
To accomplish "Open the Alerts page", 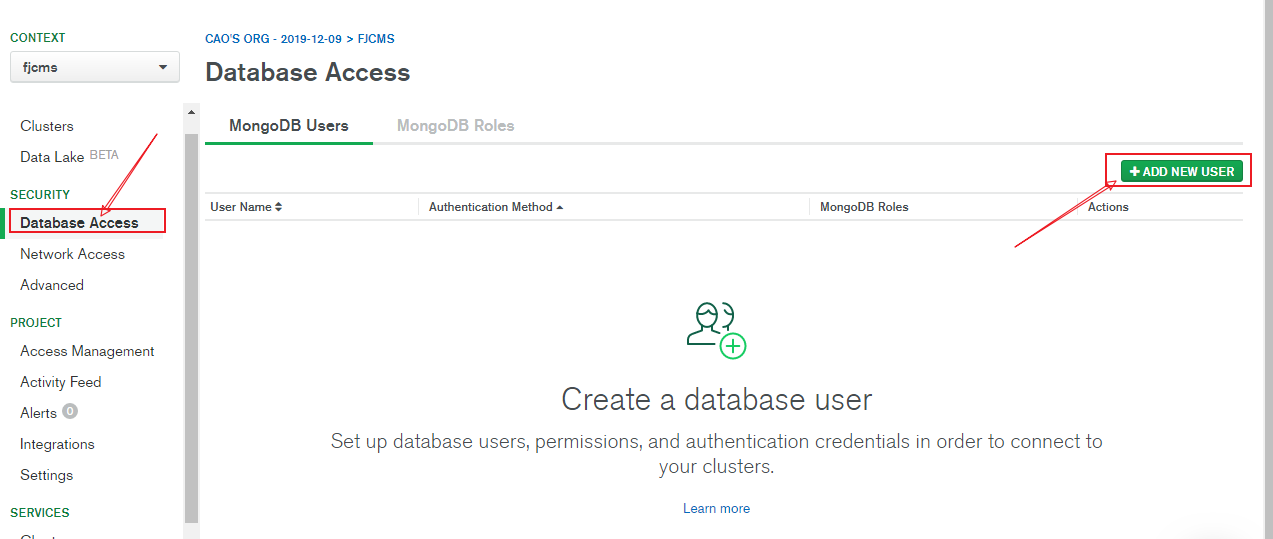I will [38, 413].
